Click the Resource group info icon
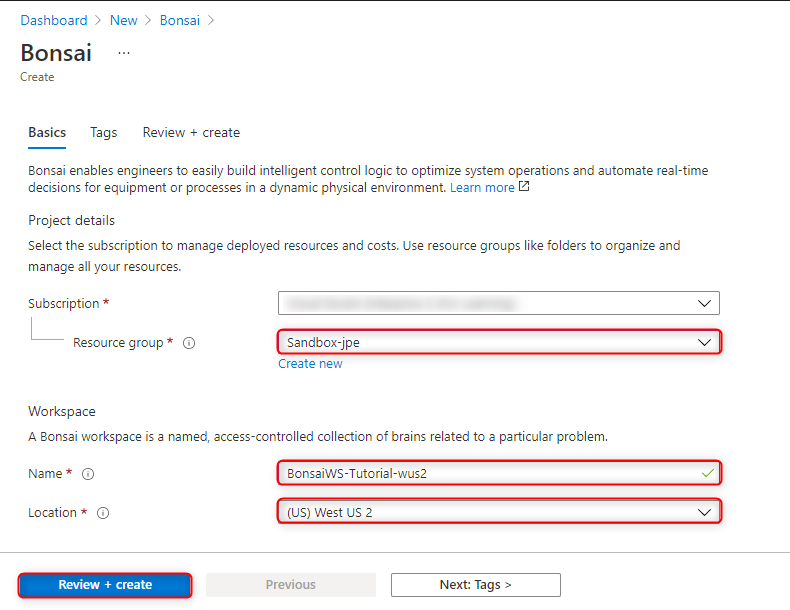Image resolution: width=790 pixels, height=610 pixels. pyautogui.click(x=189, y=343)
